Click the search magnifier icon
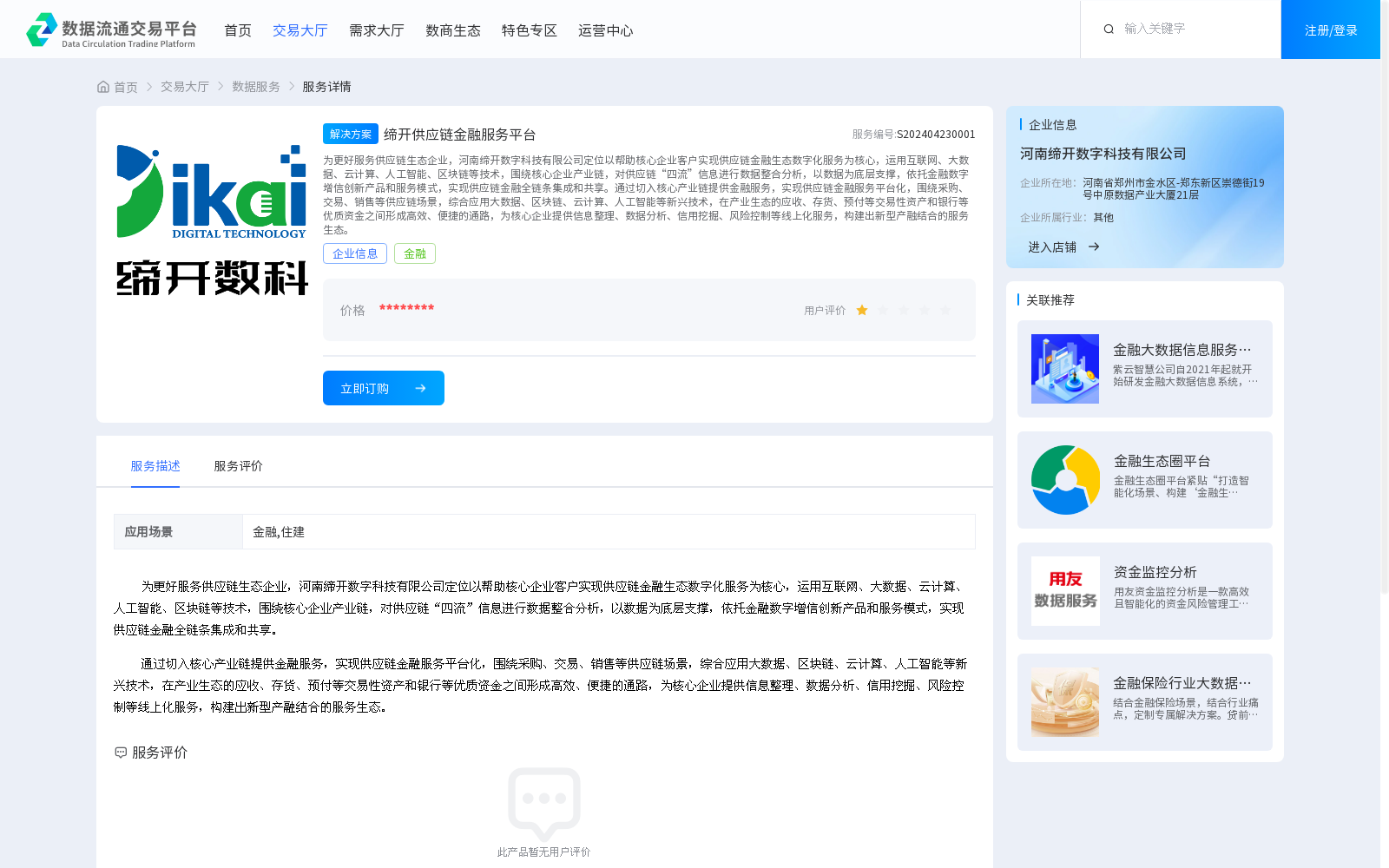The image size is (1389, 868). point(1109,30)
